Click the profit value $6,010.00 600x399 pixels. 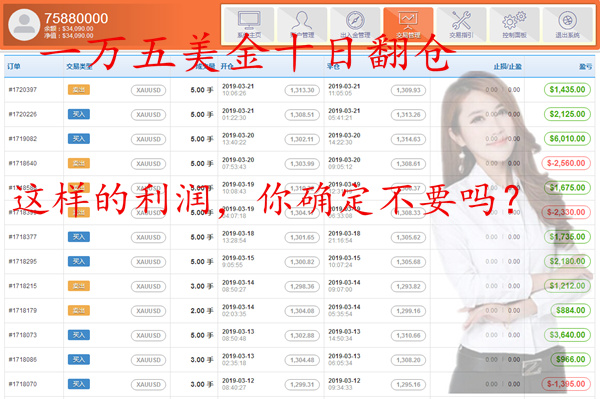pyautogui.click(x=567, y=138)
